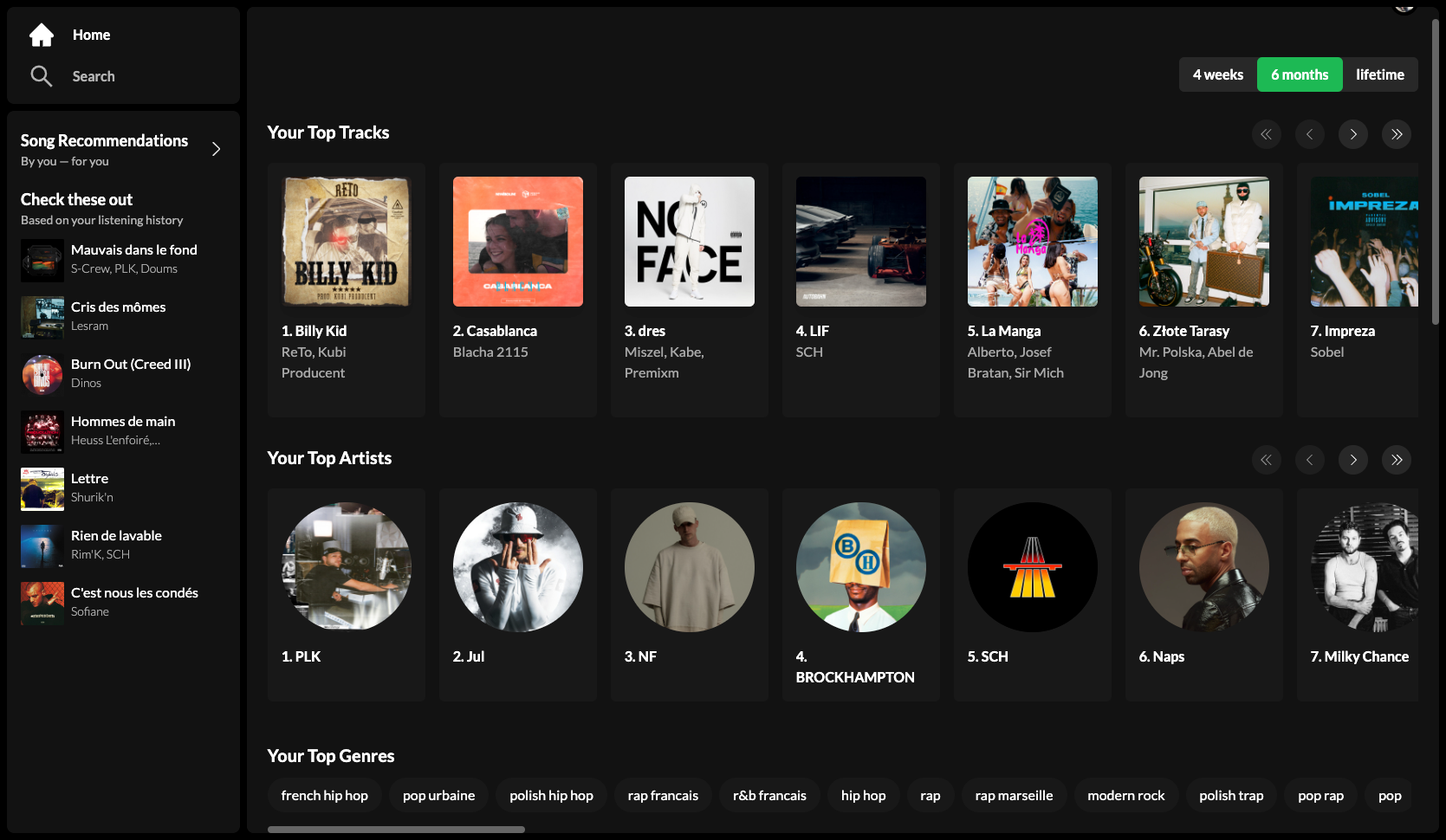This screenshot has height=840, width=1446.
Task: Jump to first page of Top Tracks
Action: (1266, 134)
